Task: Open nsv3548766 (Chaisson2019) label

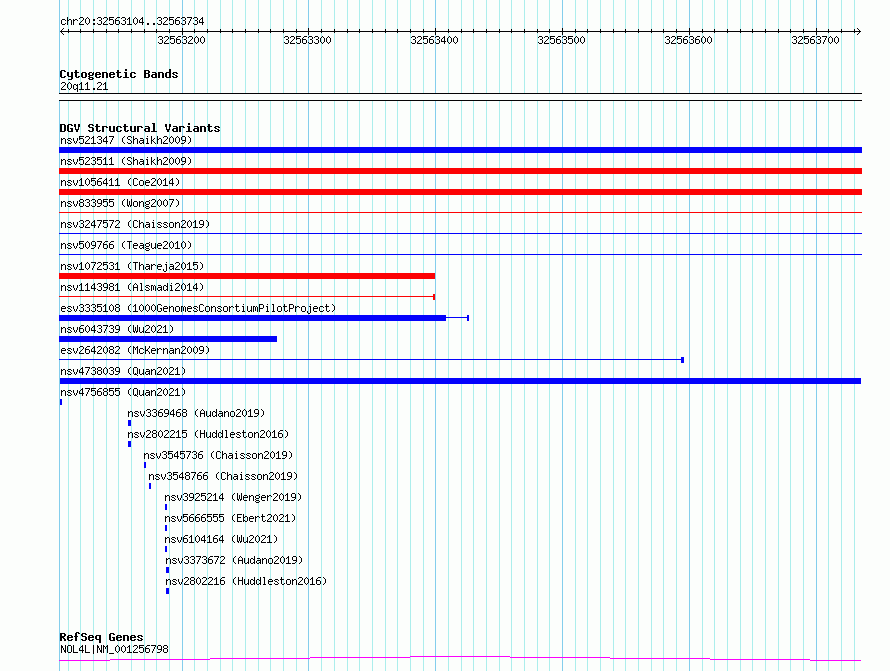Action: pos(223,476)
